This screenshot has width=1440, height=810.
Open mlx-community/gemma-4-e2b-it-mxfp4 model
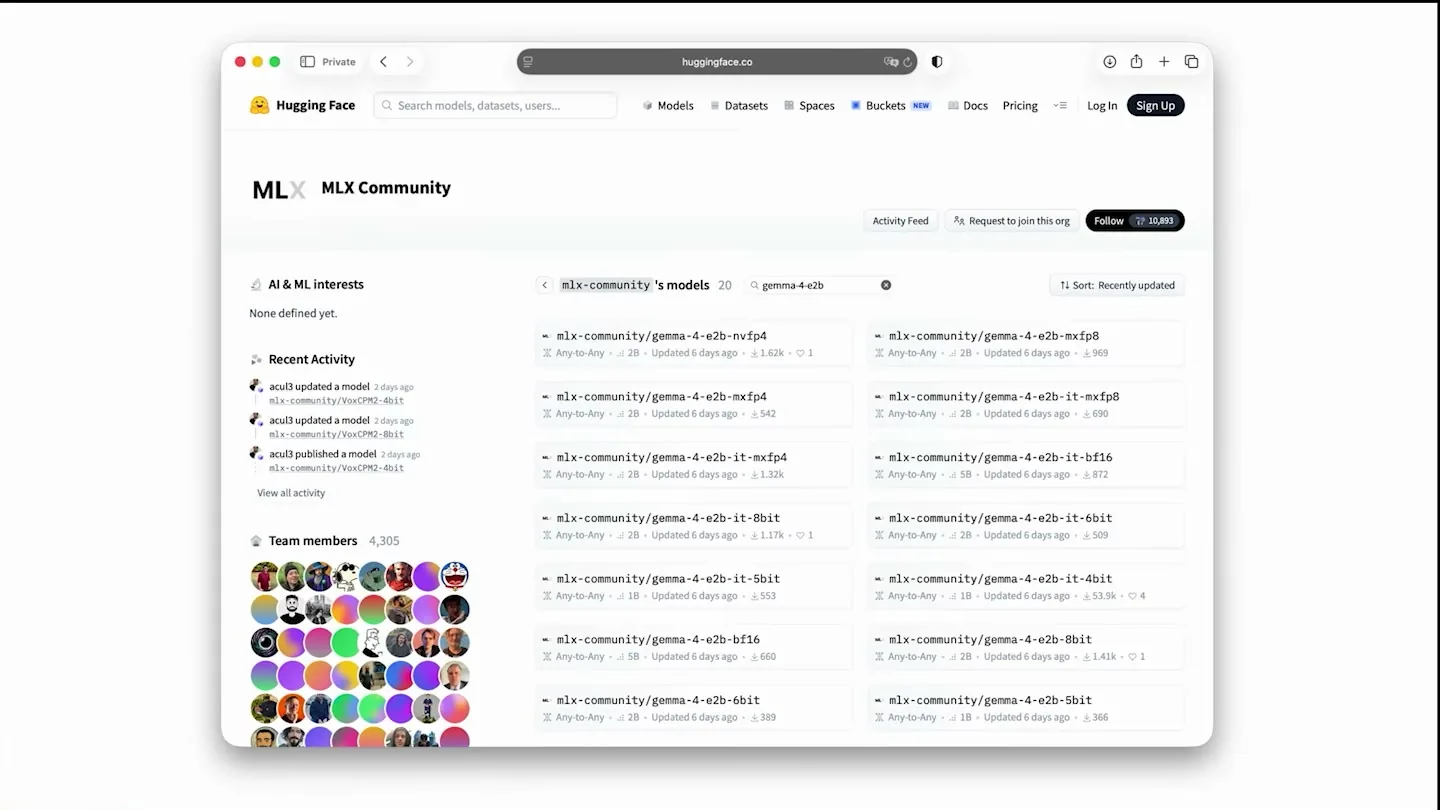coord(694,465)
